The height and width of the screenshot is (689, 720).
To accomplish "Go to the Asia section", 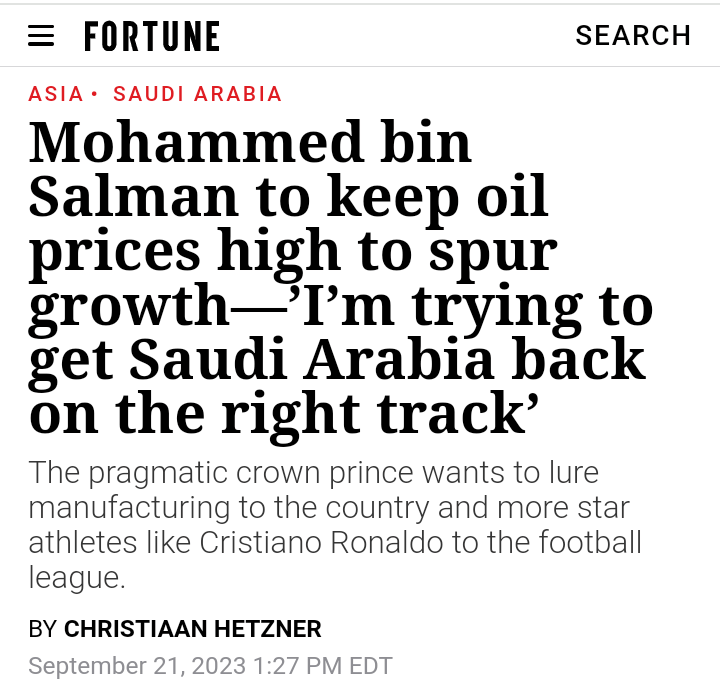I will click(56, 94).
